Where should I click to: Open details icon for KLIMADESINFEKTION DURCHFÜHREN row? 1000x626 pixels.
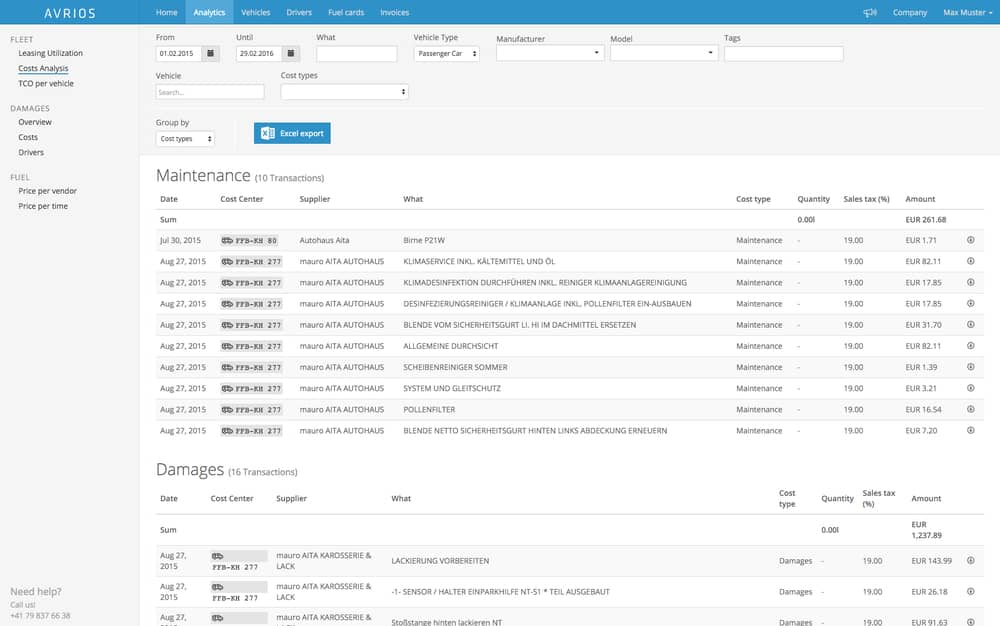(x=971, y=282)
